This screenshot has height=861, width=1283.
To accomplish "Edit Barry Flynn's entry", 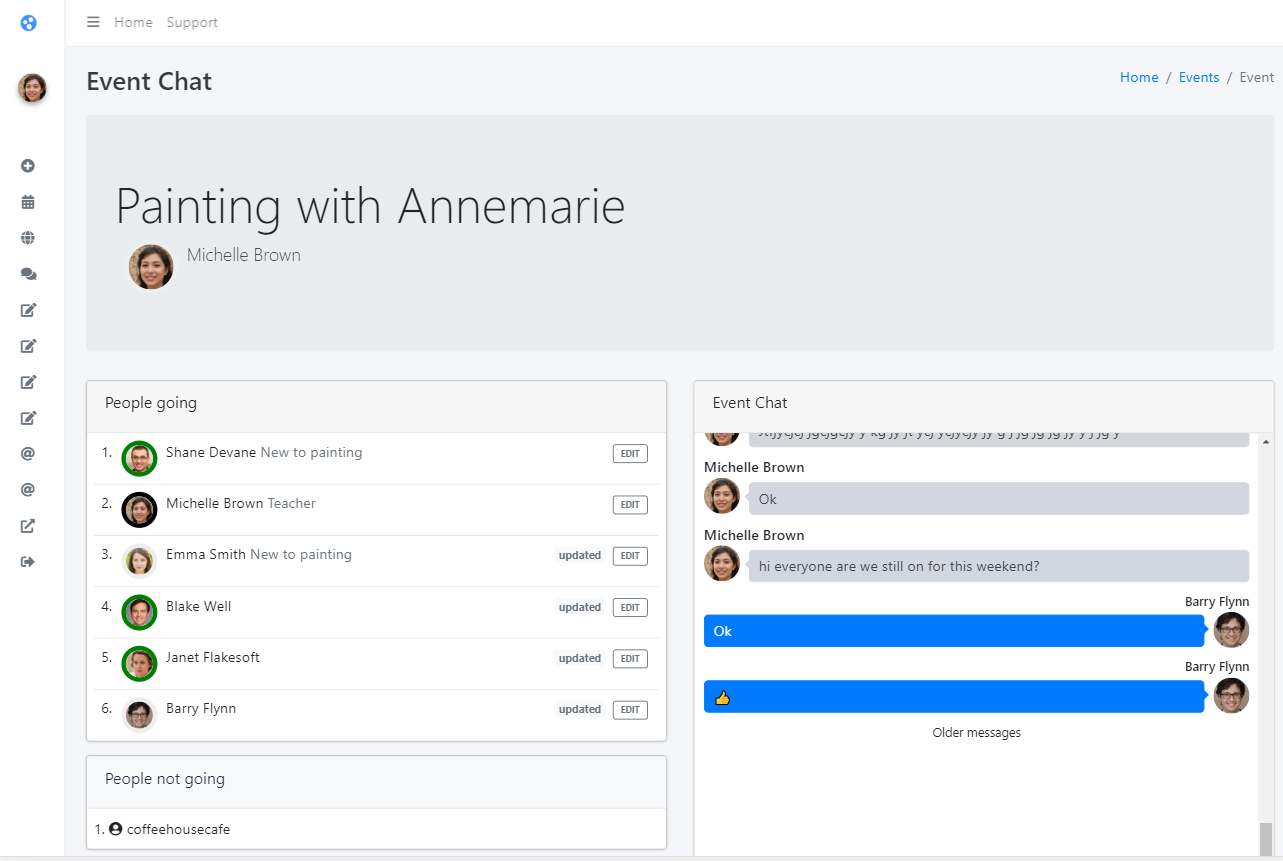I will tap(630, 710).
